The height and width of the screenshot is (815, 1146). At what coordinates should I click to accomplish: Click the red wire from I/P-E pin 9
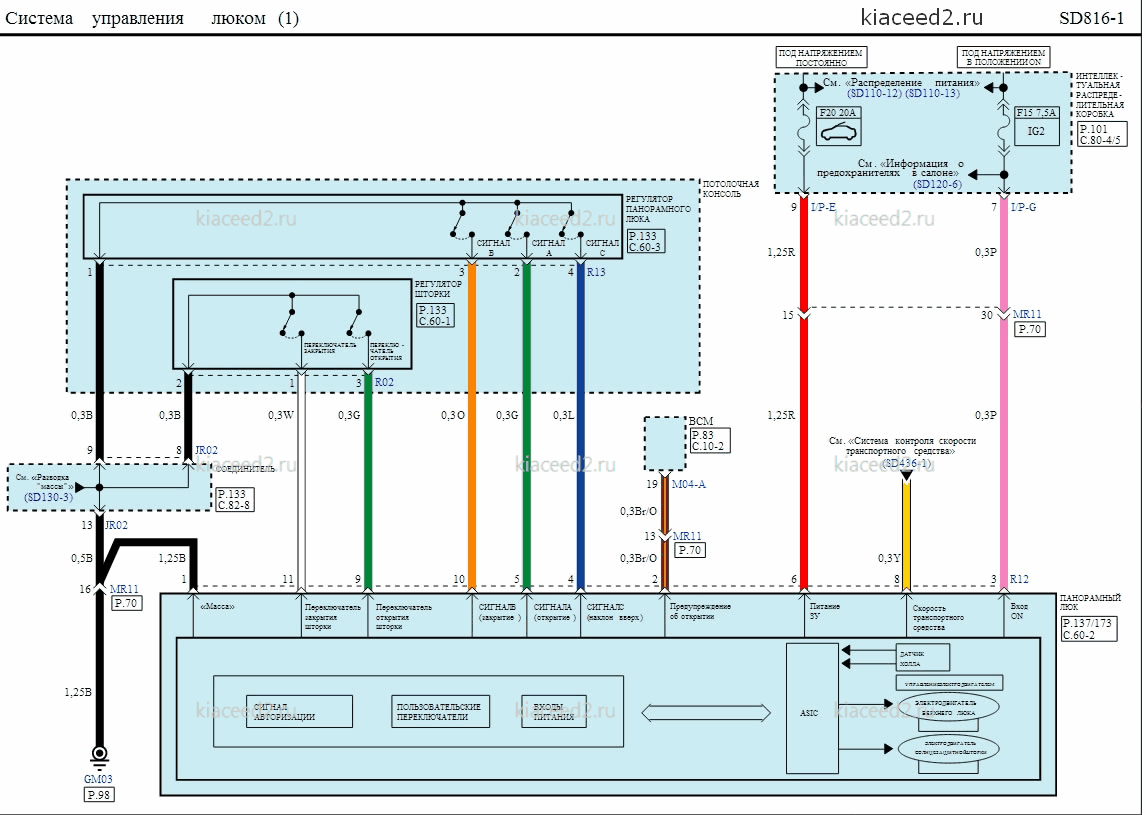pyautogui.click(x=803, y=395)
